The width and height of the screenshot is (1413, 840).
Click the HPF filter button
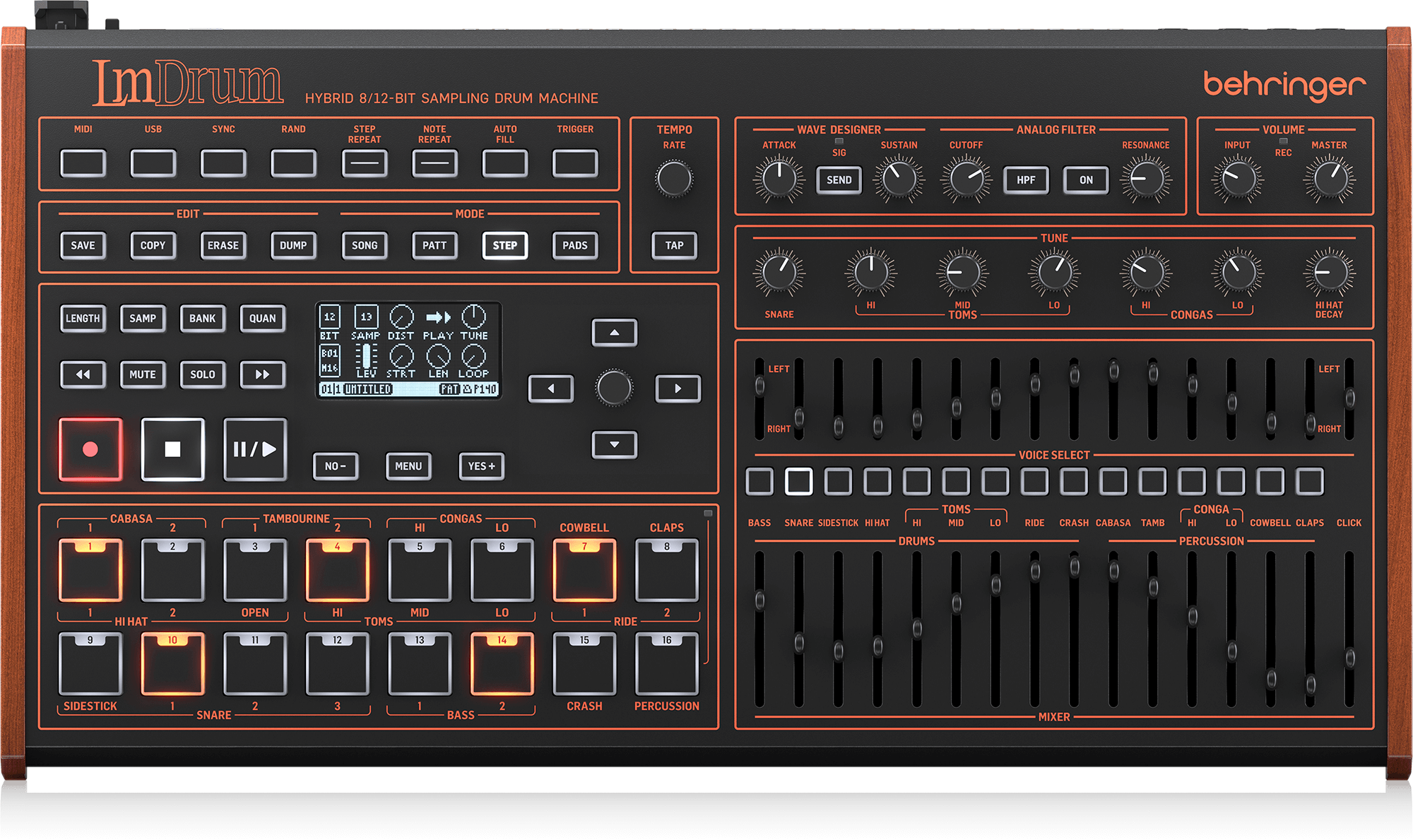point(1026,180)
